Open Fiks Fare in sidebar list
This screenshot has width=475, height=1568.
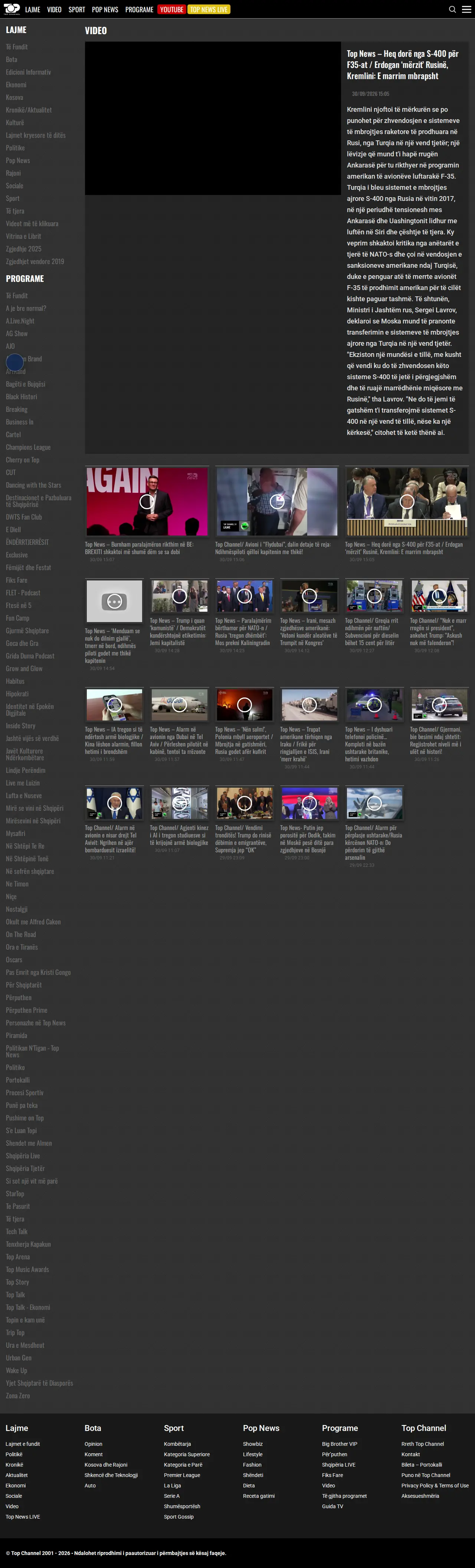pos(16,580)
